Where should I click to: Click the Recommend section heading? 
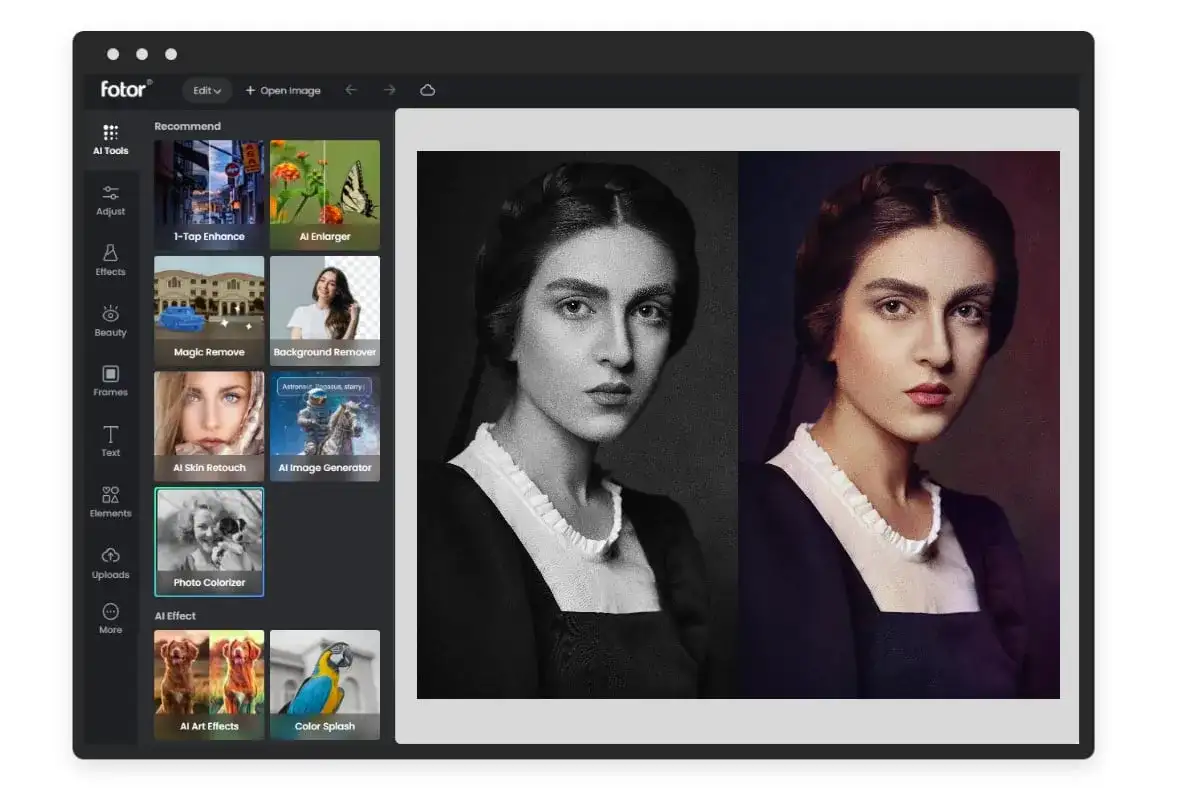pos(187,126)
